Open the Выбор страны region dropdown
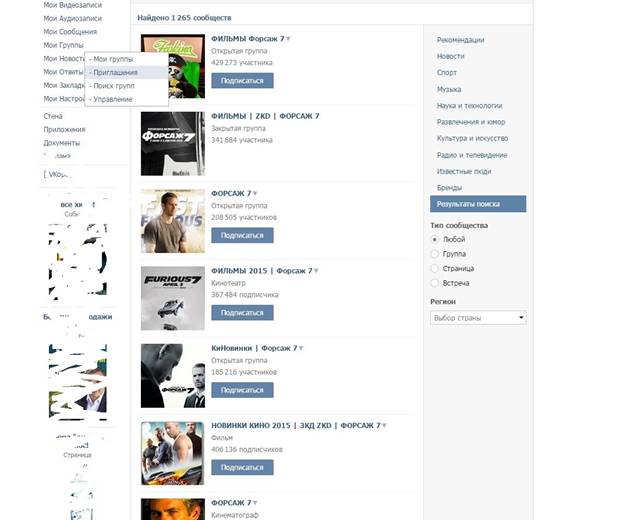 pos(478,318)
